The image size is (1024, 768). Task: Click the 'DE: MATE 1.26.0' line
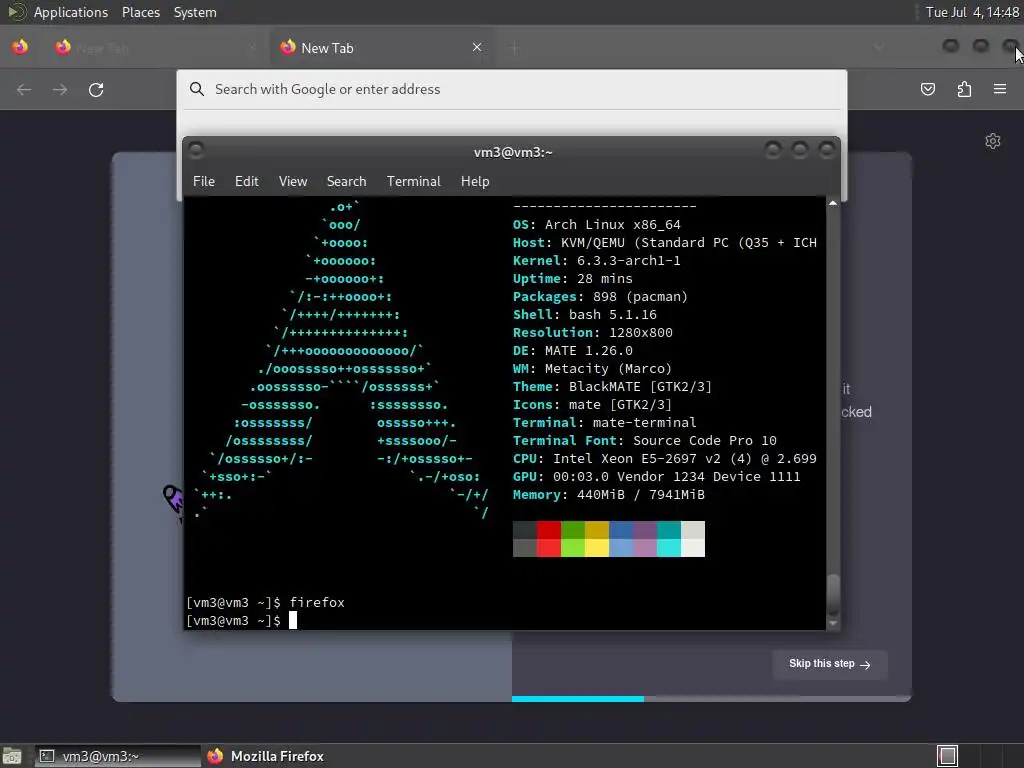click(x=573, y=351)
